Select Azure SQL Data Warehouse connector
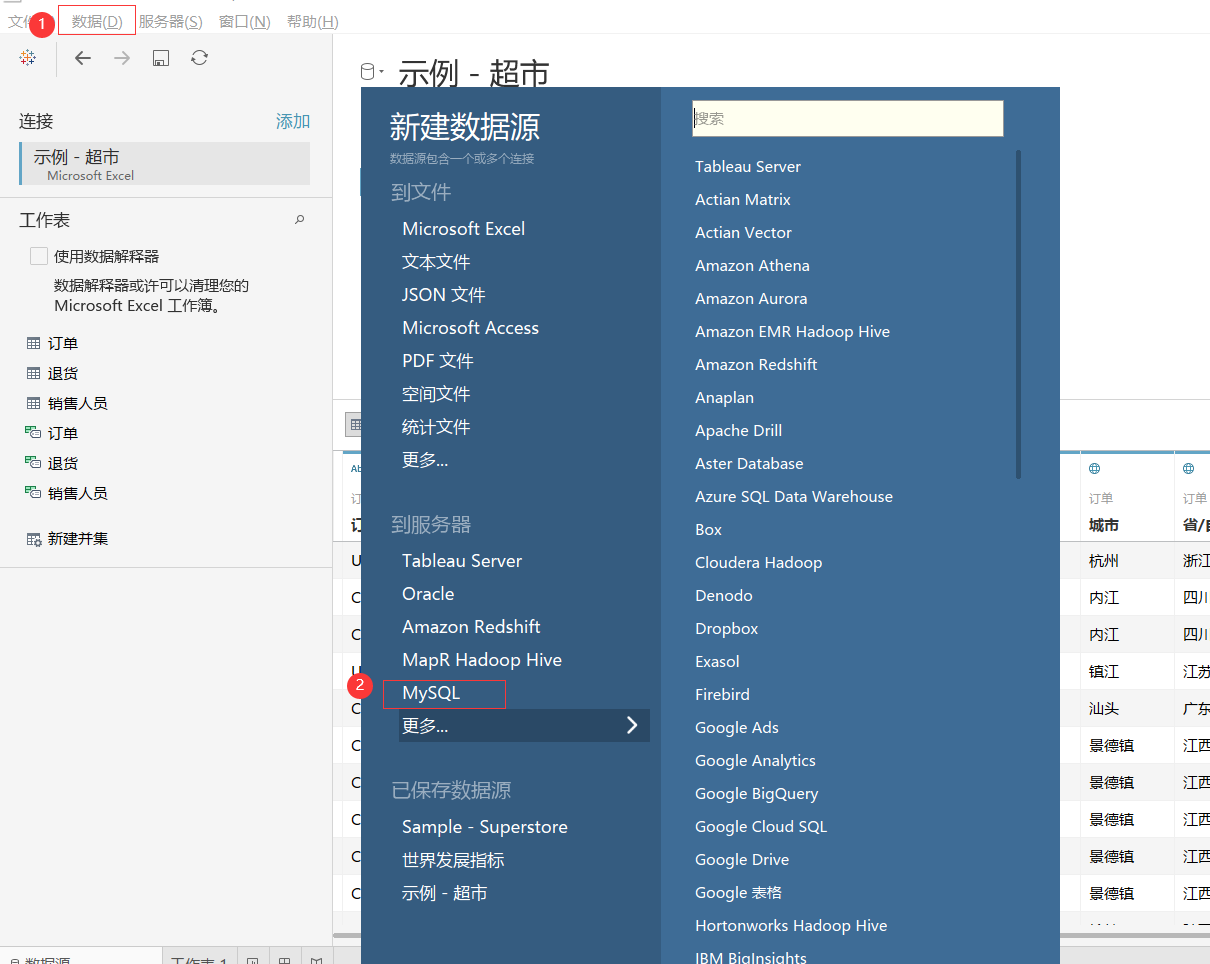The image size is (1210, 964). point(794,496)
